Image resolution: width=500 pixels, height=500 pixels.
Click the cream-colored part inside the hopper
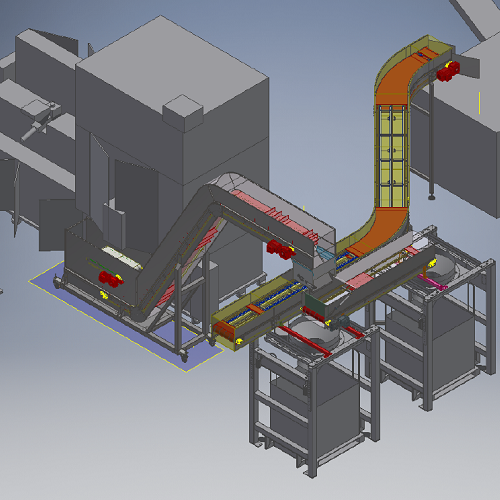(x=122, y=257)
